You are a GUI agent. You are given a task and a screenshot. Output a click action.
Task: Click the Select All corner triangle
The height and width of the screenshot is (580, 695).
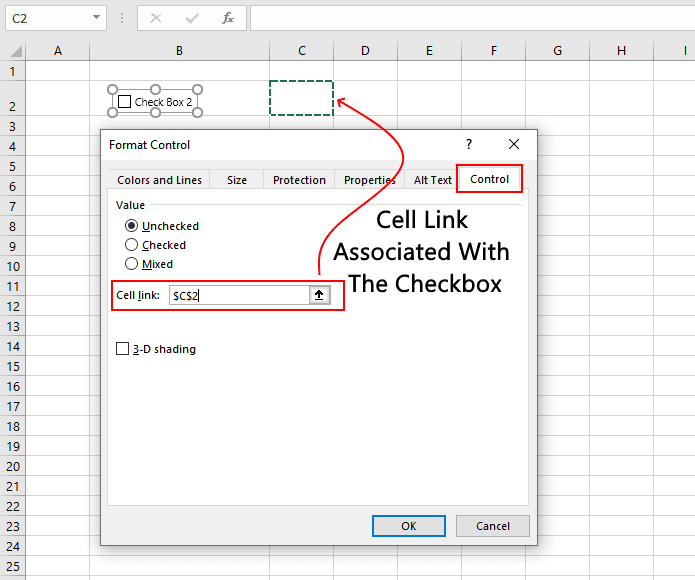click(16, 51)
